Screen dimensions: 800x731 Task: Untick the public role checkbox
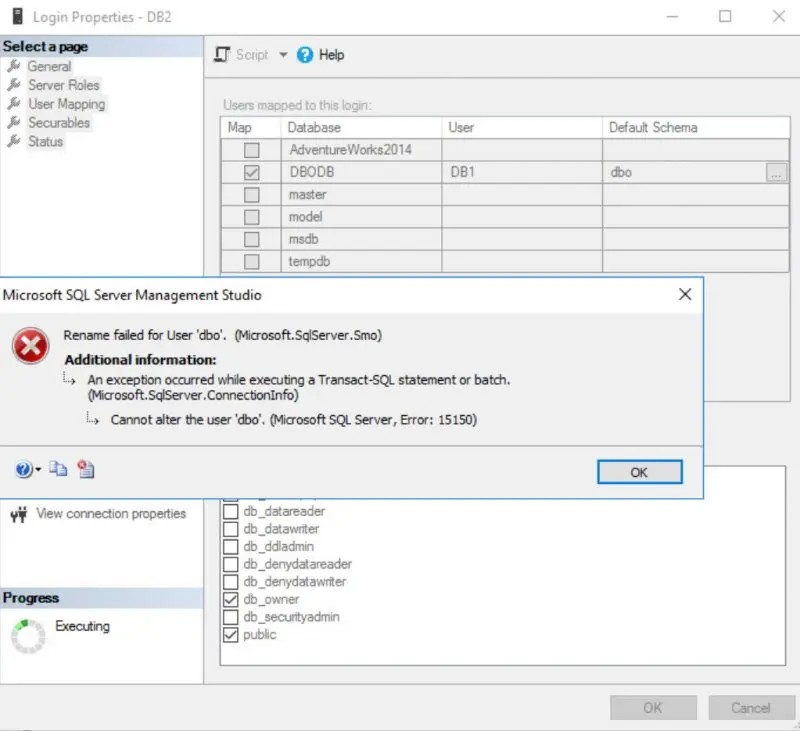click(x=231, y=635)
